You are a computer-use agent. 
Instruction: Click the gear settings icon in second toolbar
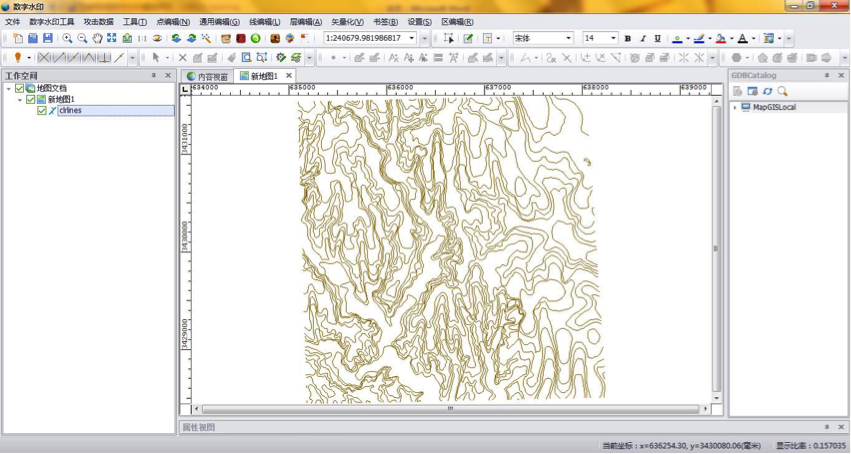point(281,57)
